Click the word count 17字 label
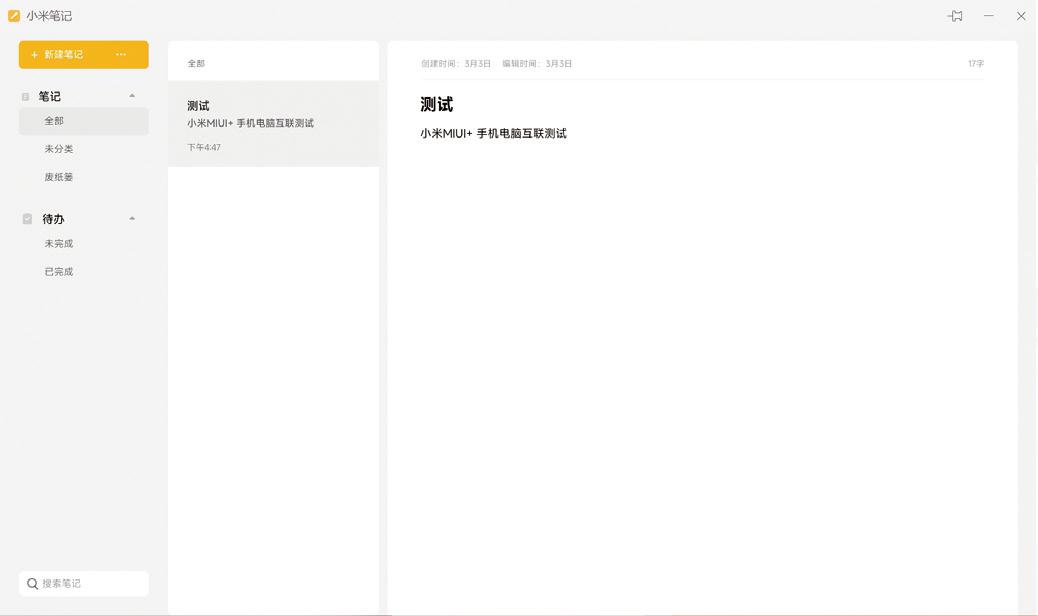 pyautogui.click(x=975, y=62)
